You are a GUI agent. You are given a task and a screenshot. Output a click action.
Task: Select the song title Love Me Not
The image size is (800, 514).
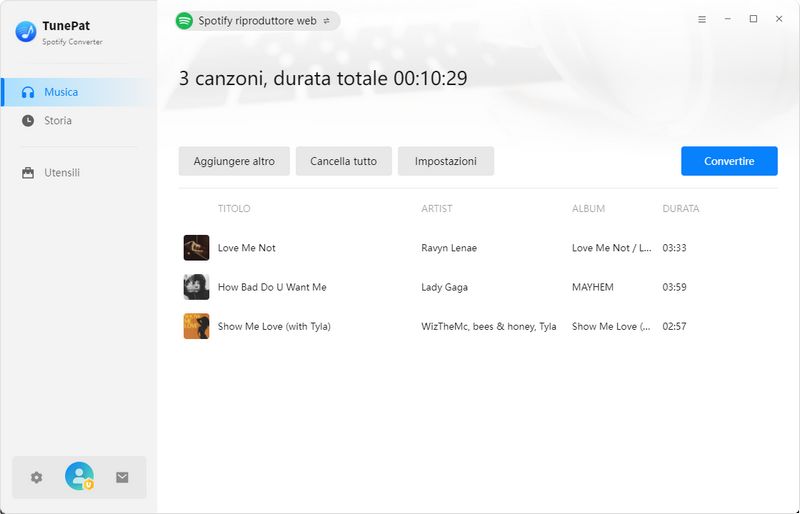point(246,248)
